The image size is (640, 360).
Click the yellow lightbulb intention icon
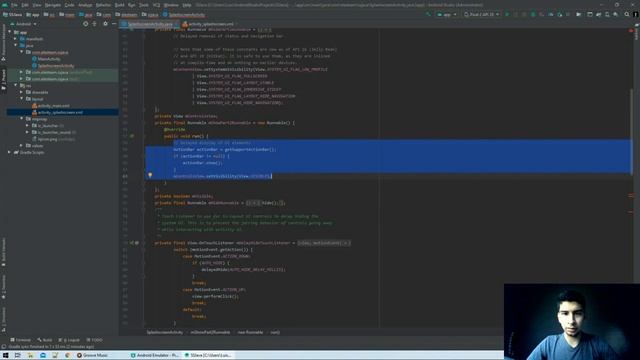click(150, 176)
